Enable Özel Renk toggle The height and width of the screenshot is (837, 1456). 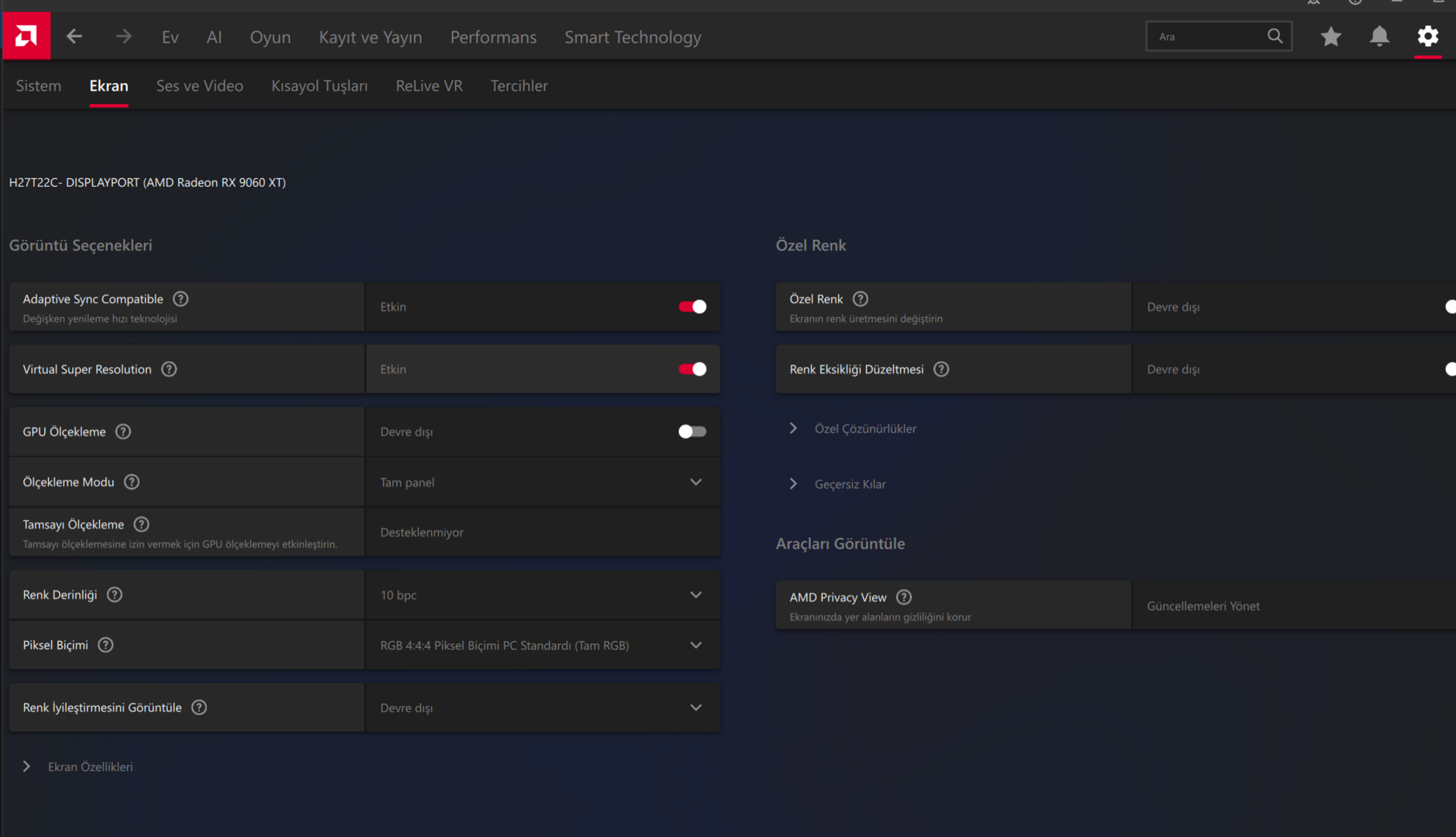[x=1450, y=307]
